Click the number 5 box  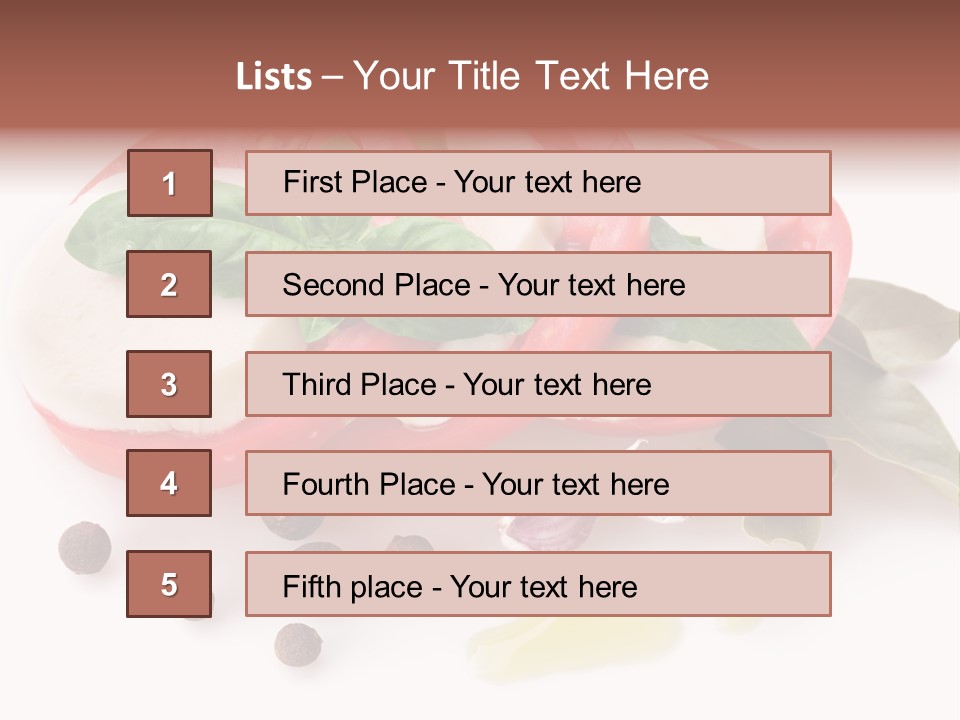click(x=169, y=584)
